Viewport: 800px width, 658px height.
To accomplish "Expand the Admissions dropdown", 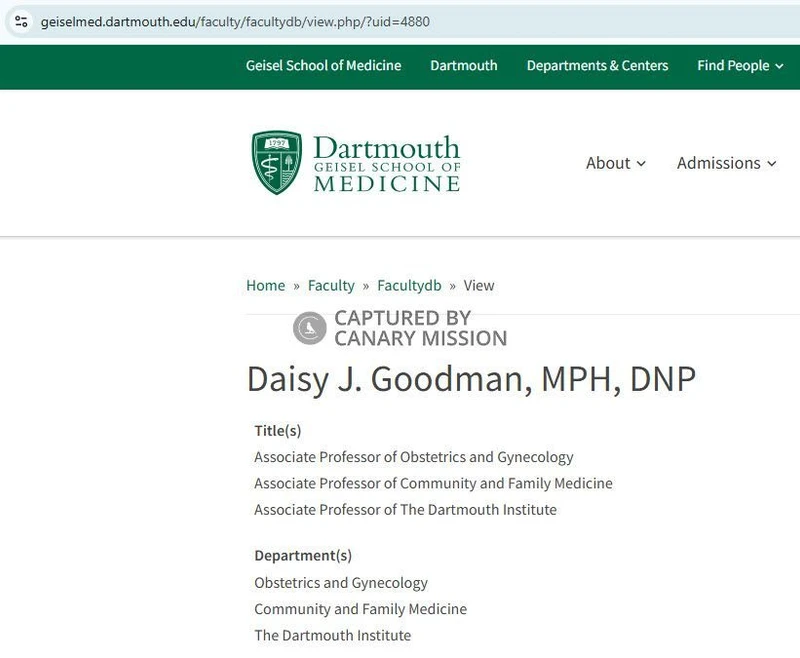I will (720, 163).
